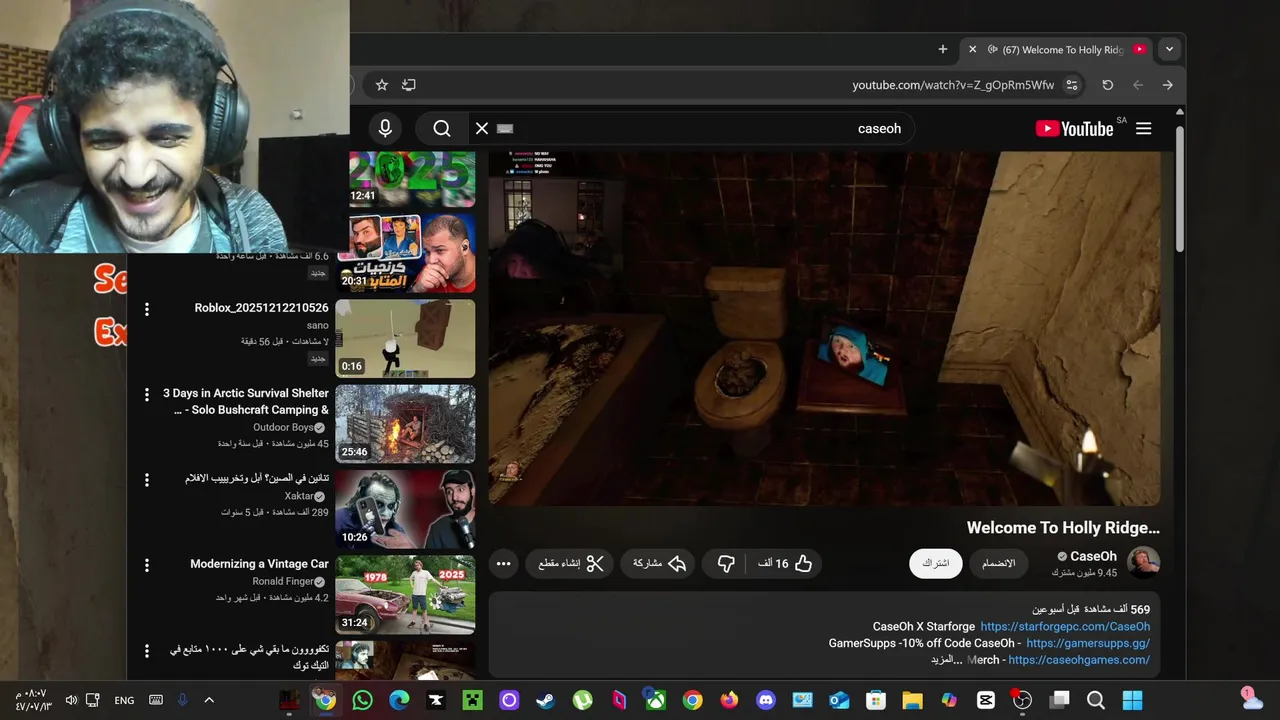Open Microsoft Edge from the taskbar
Image resolution: width=1280 pixels, height=720 pixels.
tap(399, 700)
